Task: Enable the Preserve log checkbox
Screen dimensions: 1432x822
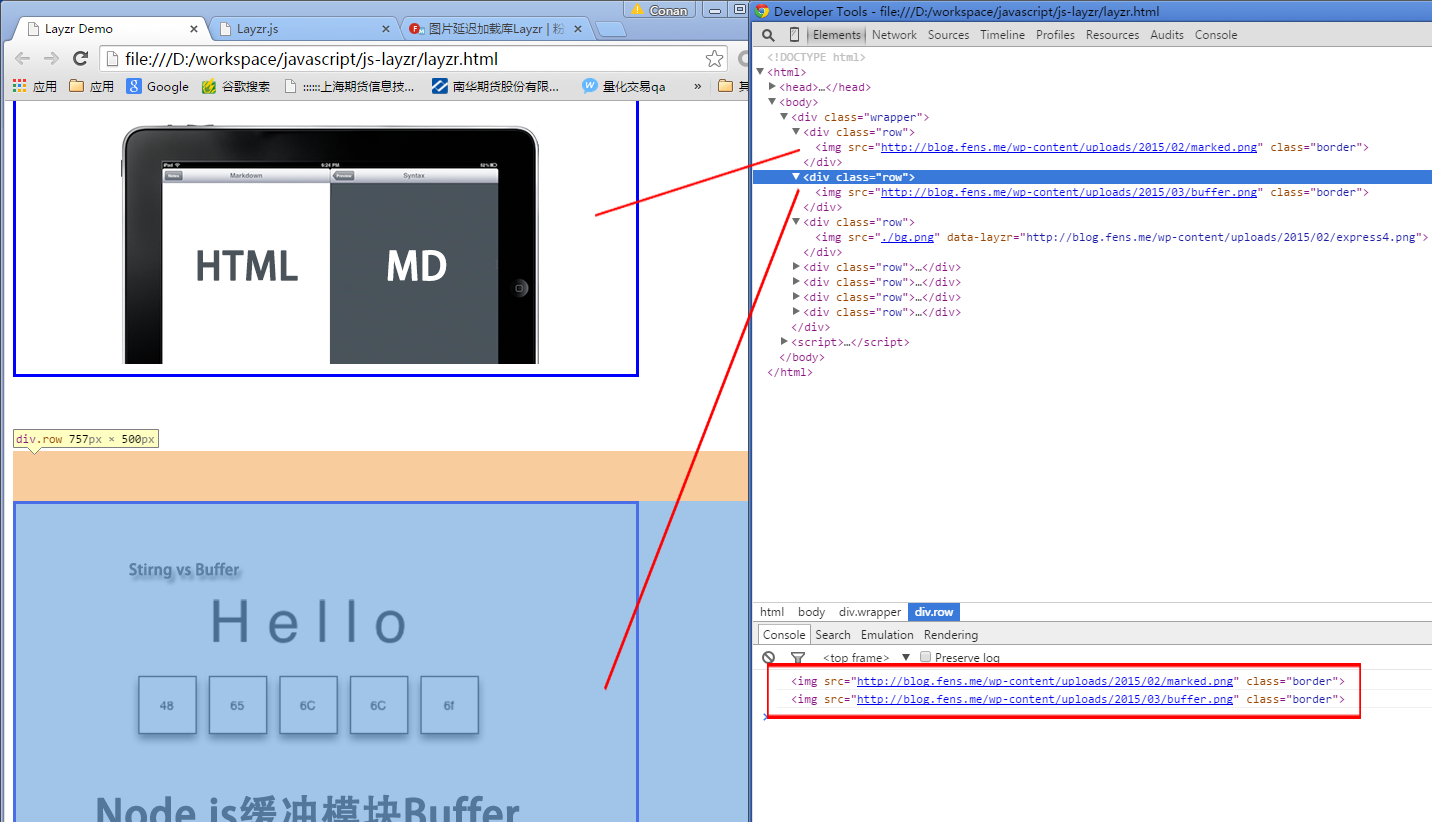Action: (925, 657)
